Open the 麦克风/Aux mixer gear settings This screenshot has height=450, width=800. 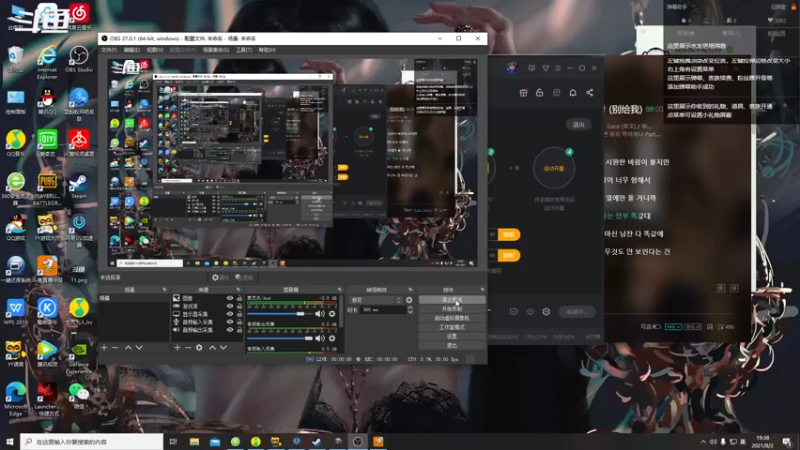(332, 314)
